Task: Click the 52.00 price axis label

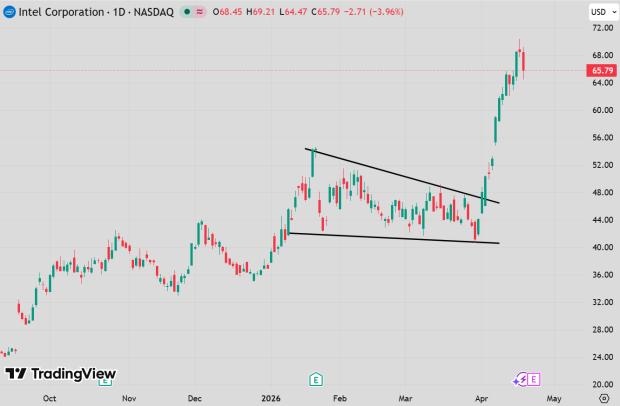Action: [603, 165]
